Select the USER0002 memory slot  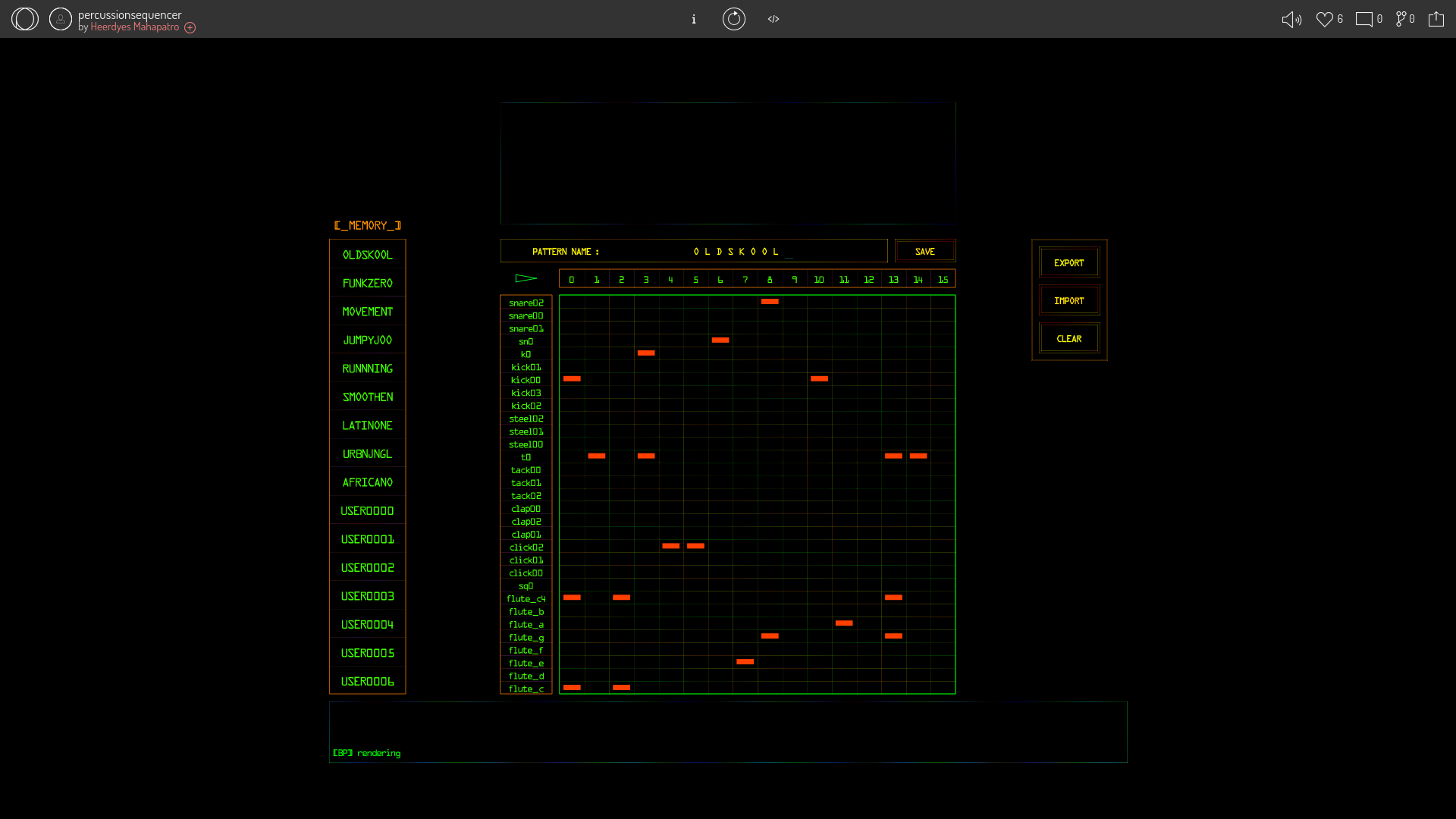368,567
